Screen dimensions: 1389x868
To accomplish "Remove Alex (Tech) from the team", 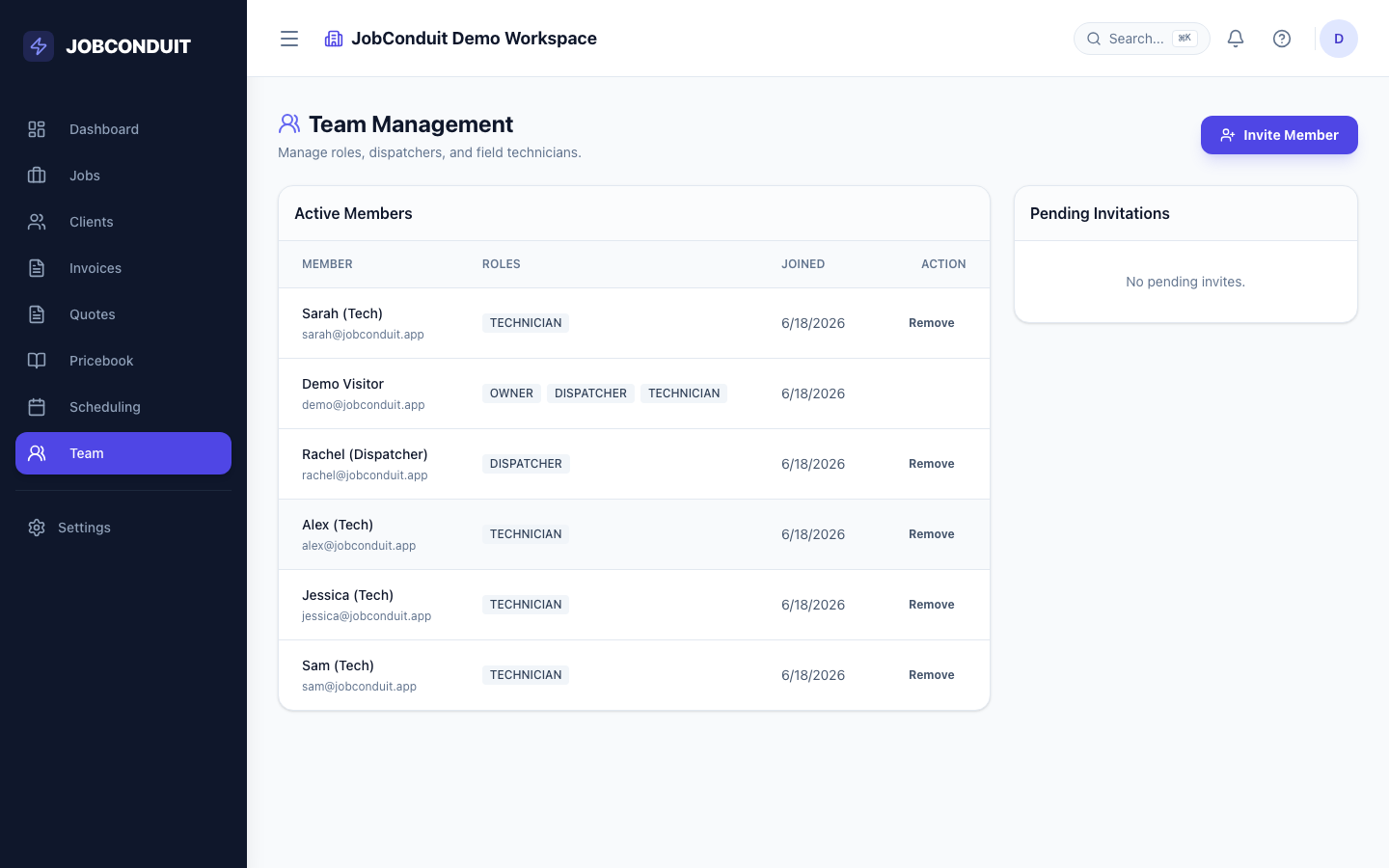I will pyautogui.click(x=932, y=534).
